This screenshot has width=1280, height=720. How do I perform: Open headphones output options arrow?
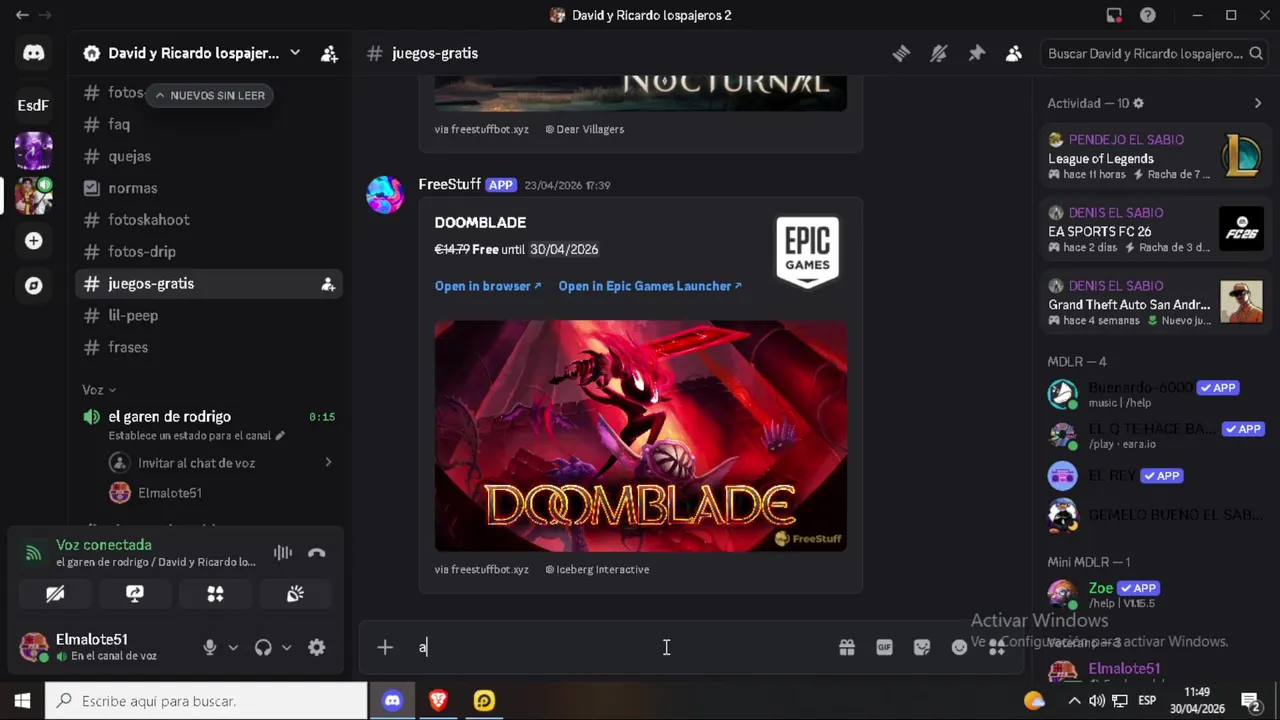pyautogui.click(x=286, y=647)
